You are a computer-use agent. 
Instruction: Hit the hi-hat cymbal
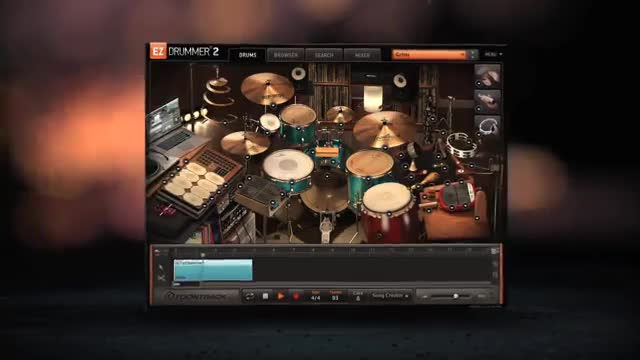(x=245, y=143)
